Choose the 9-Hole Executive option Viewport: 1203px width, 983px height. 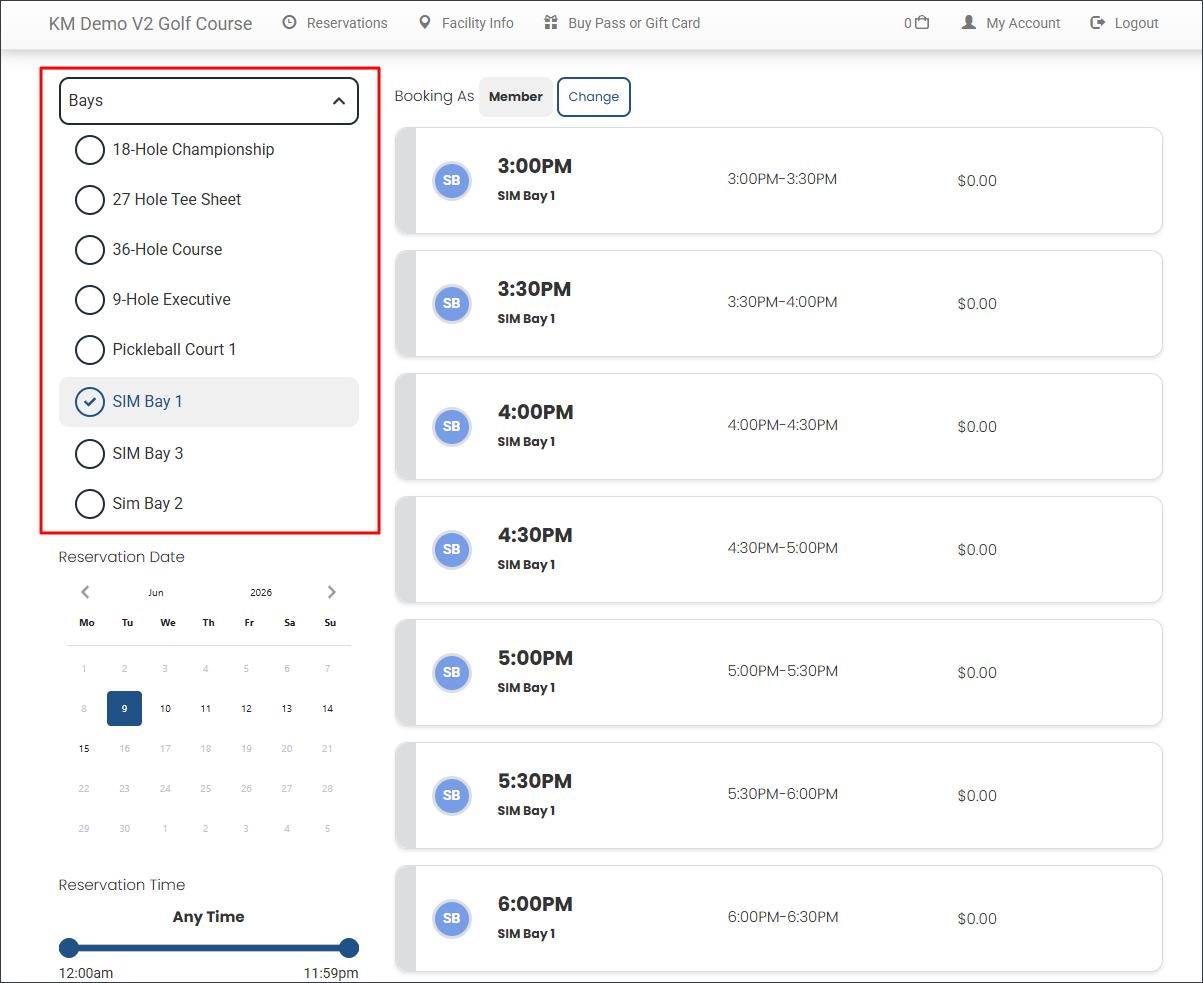click(x=90, y=300)
